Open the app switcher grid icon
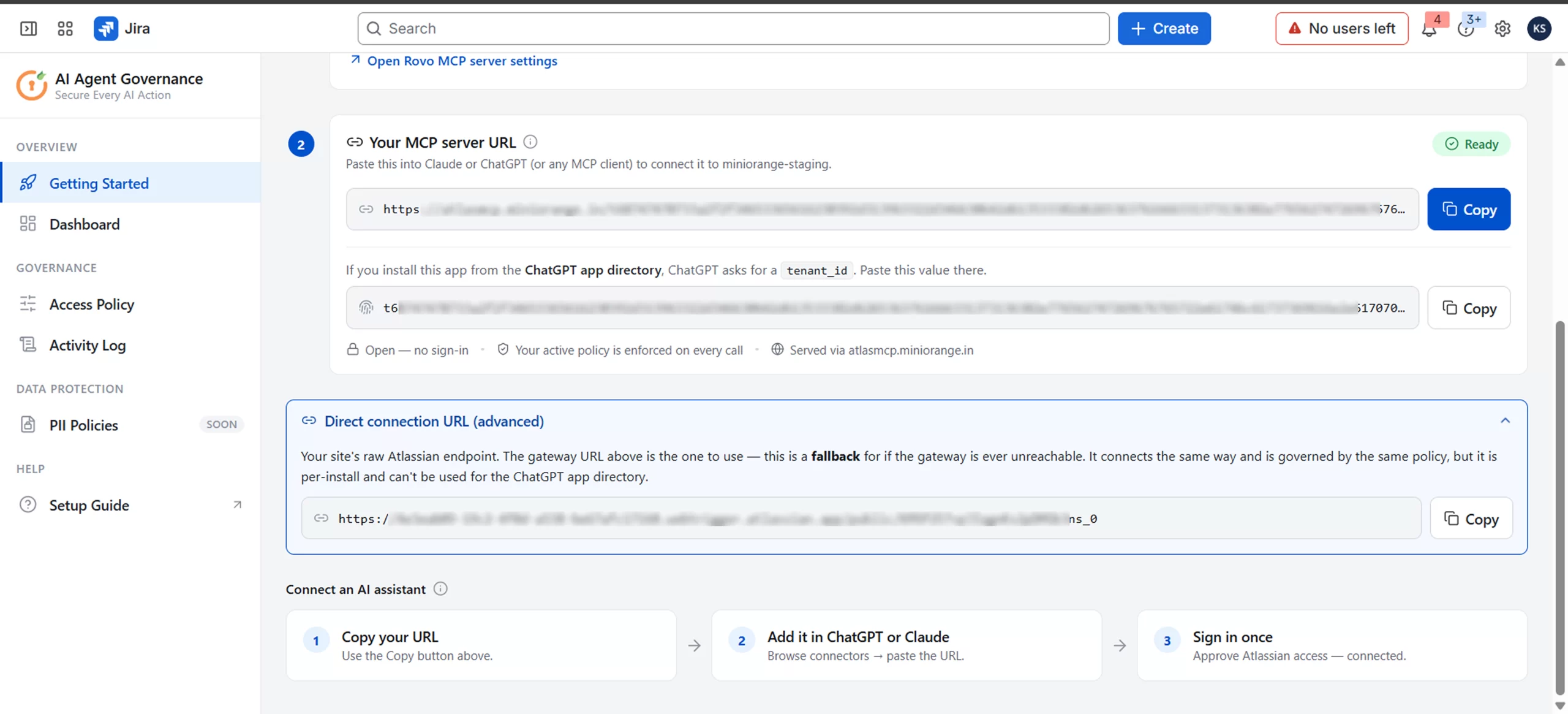This screenshot has height=714, width=1568. tap(65, 28)
